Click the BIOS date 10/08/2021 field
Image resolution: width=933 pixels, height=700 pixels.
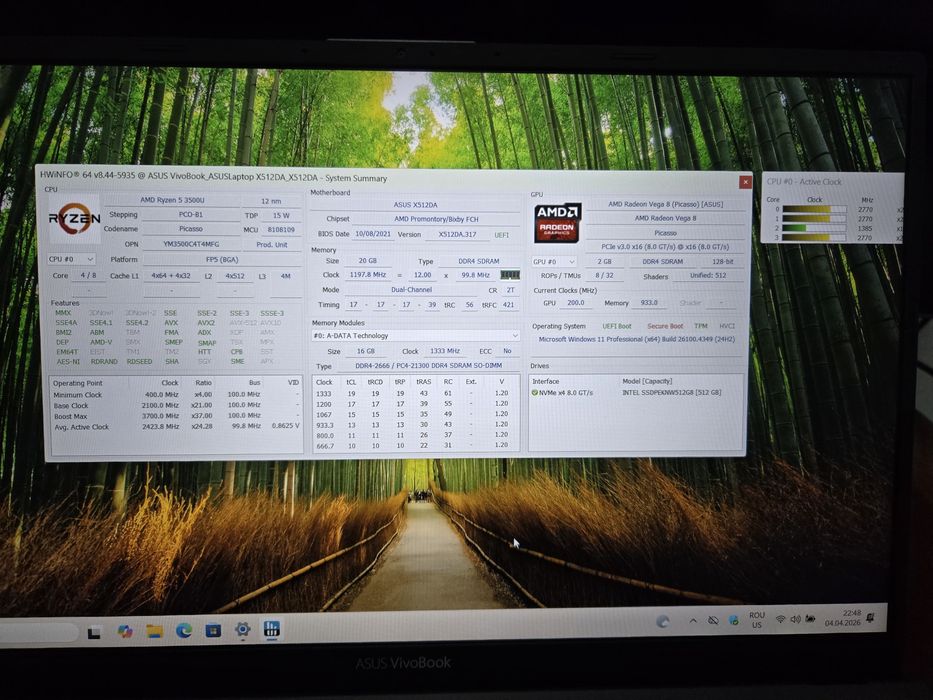373,234
